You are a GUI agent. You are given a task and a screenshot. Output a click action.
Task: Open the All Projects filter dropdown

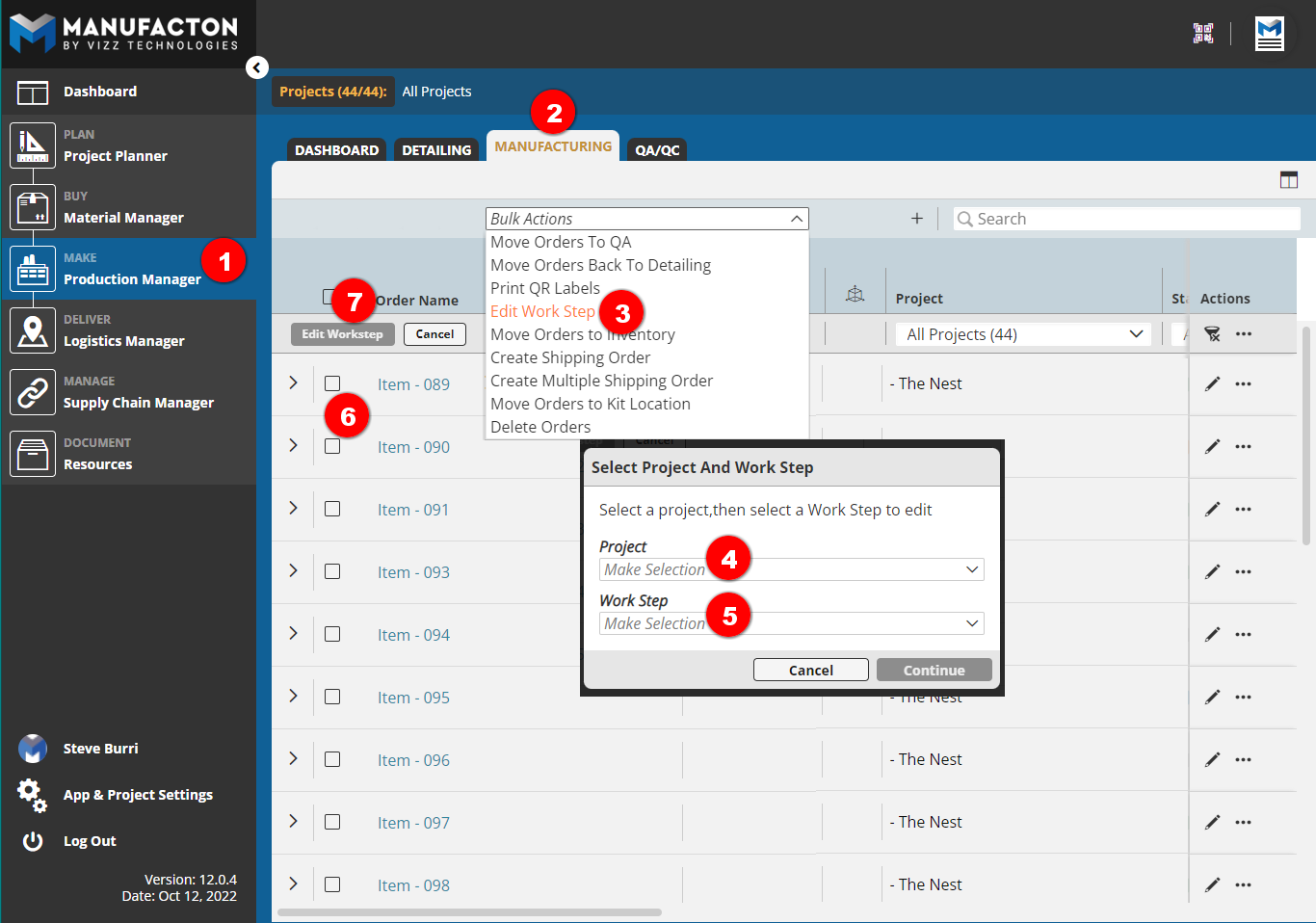click(1022, 333)
